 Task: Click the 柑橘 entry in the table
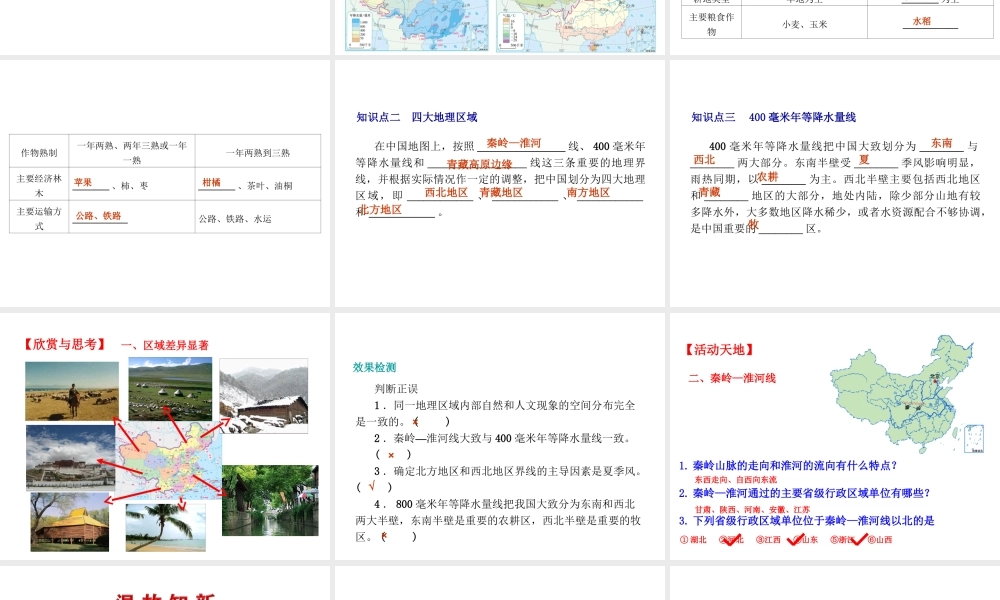coord(211,182)
